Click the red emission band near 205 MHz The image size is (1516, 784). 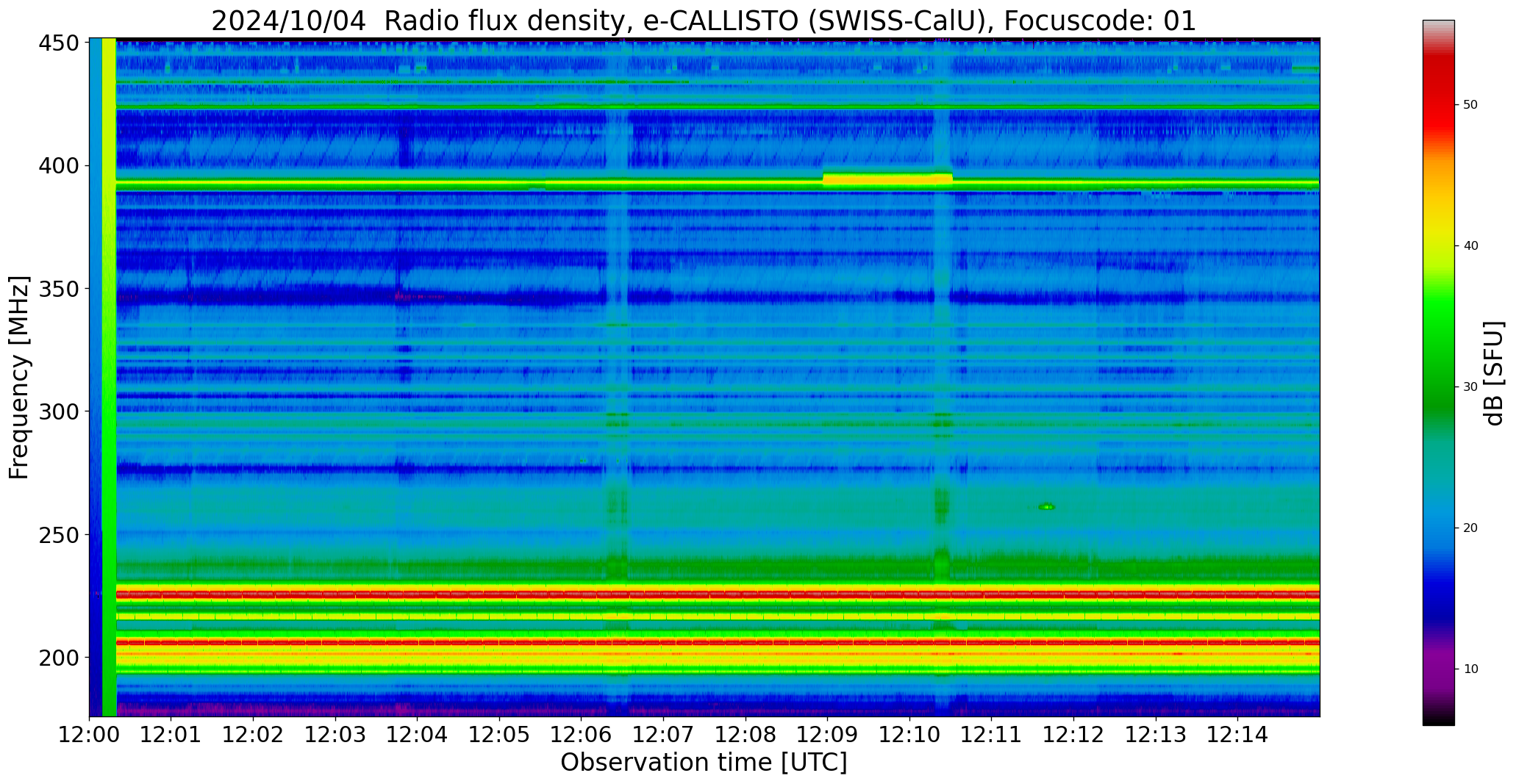[718, 642]
